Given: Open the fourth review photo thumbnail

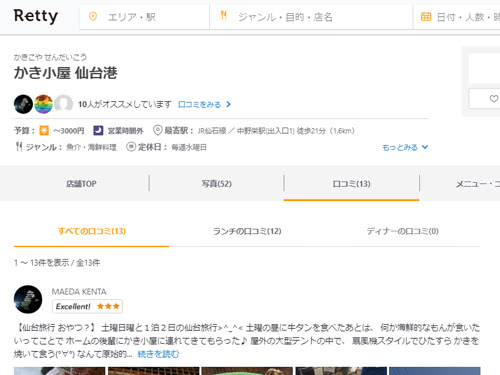Looking at the screenshot, I should pyautogui.click(x=341, y=371).
